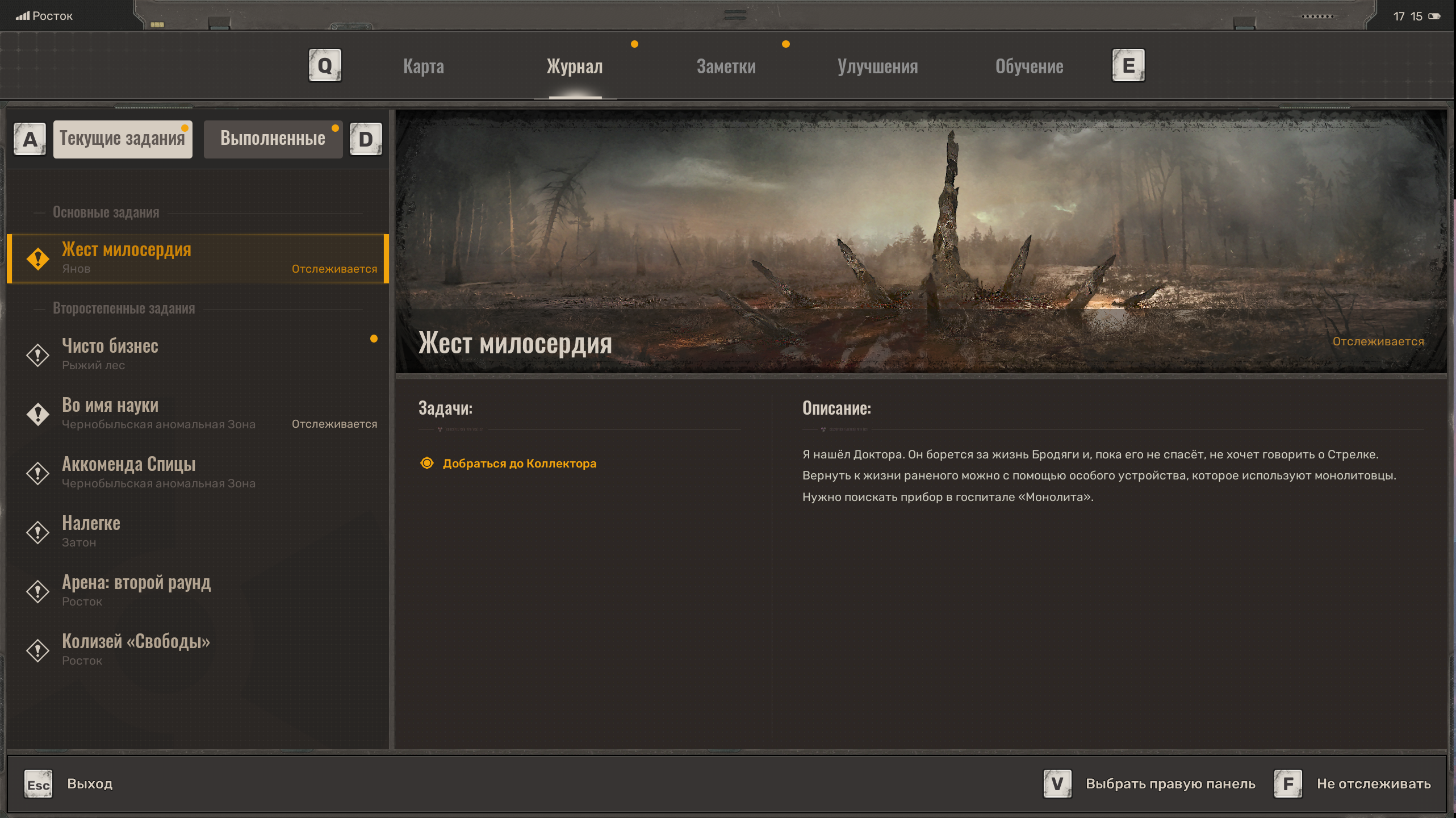This screenshot has height=818, width=1456.
Task: Show the Выполненные quests list
Action: (x=273, y=139)
